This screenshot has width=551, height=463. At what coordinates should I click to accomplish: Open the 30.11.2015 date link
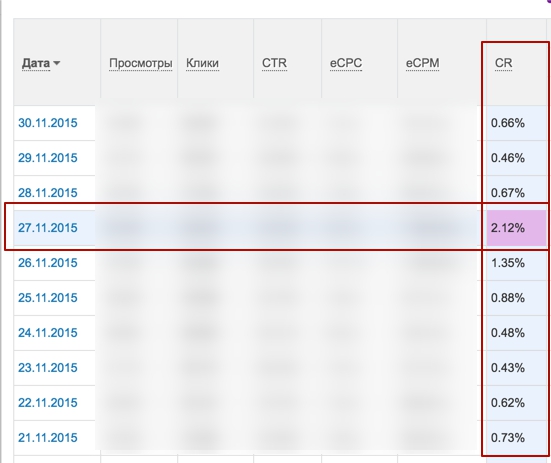pos(47,123)
